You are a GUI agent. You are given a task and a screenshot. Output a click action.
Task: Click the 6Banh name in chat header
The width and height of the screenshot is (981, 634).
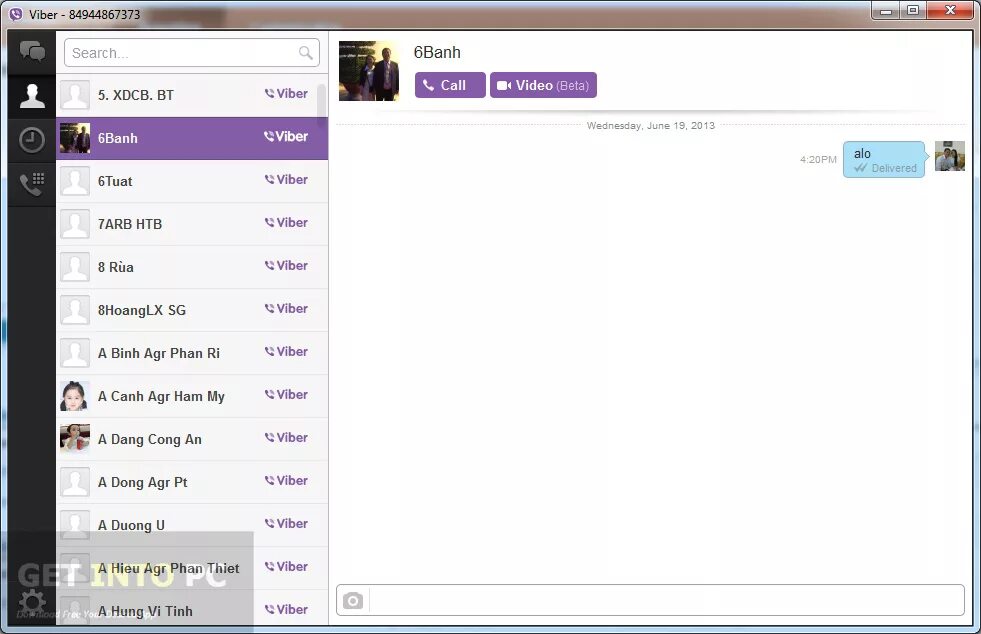437,53
